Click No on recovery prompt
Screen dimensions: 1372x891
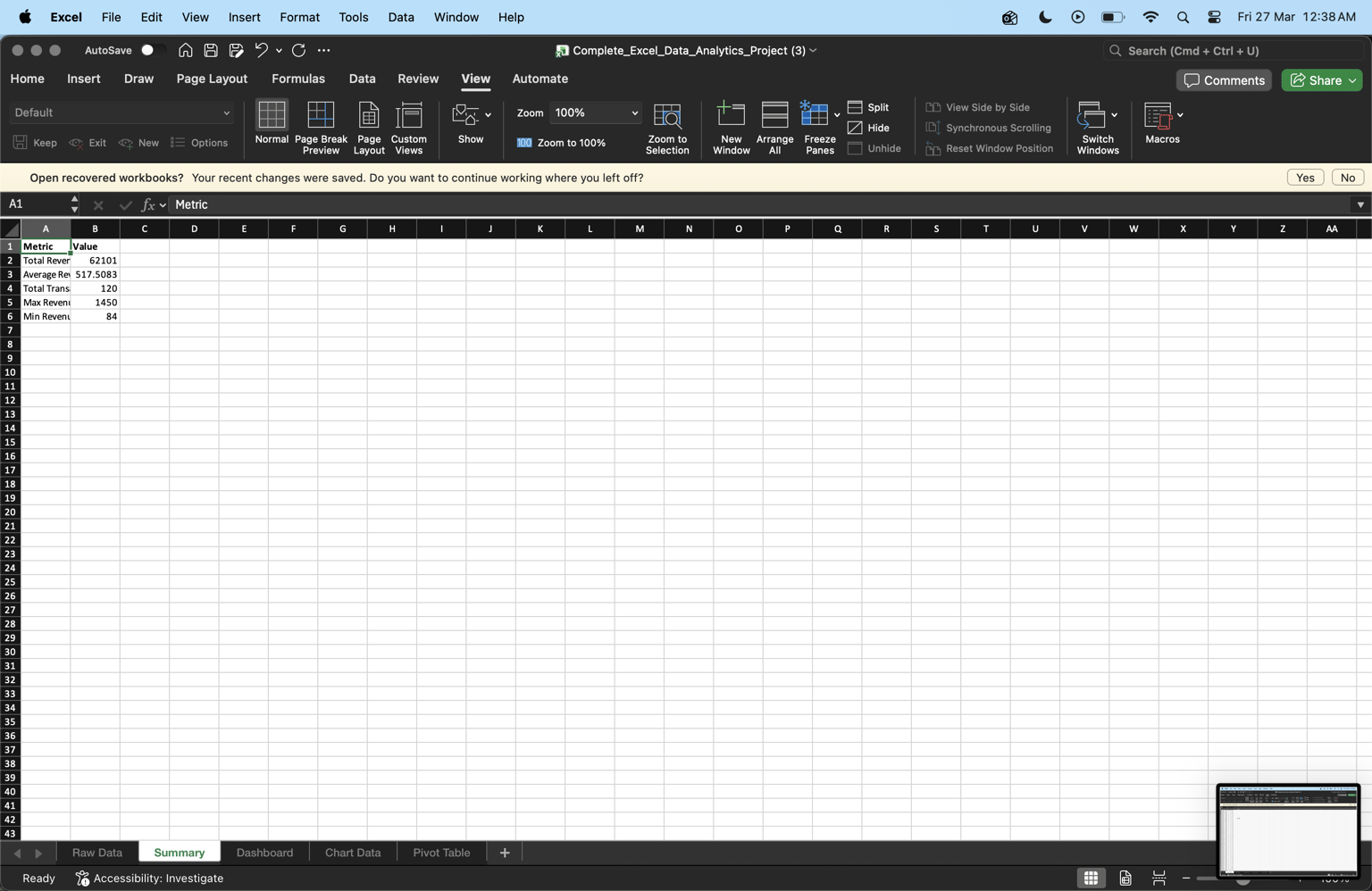click(x=1347, y=178)
